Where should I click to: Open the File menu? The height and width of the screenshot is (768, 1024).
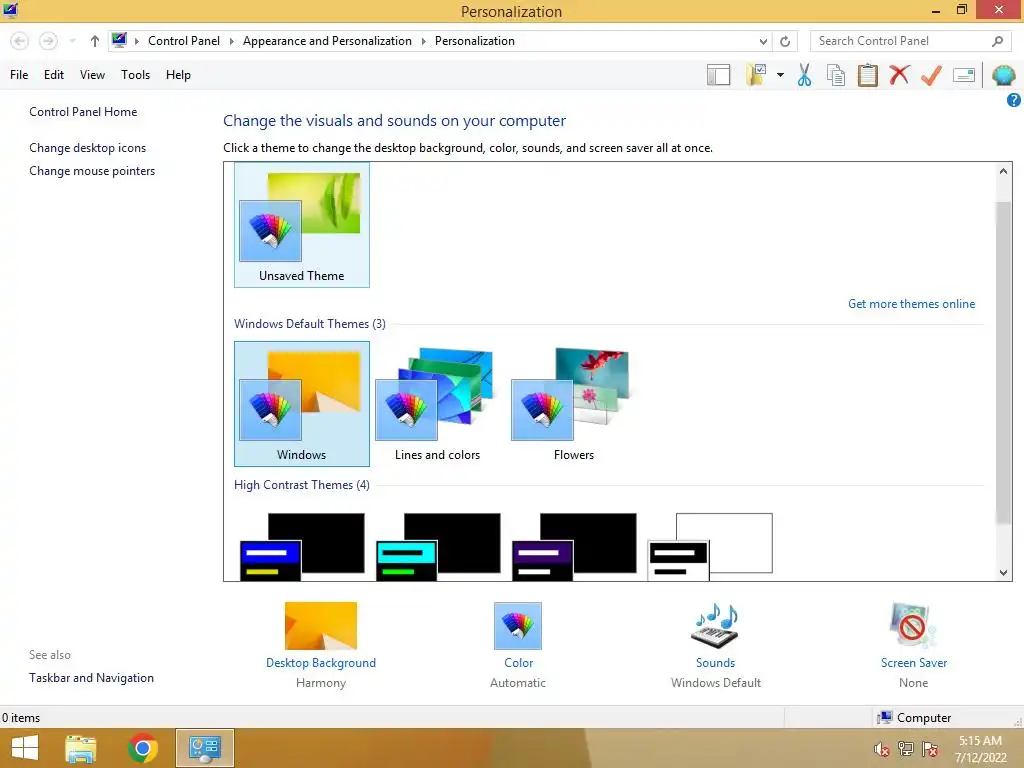coord(19,75)
